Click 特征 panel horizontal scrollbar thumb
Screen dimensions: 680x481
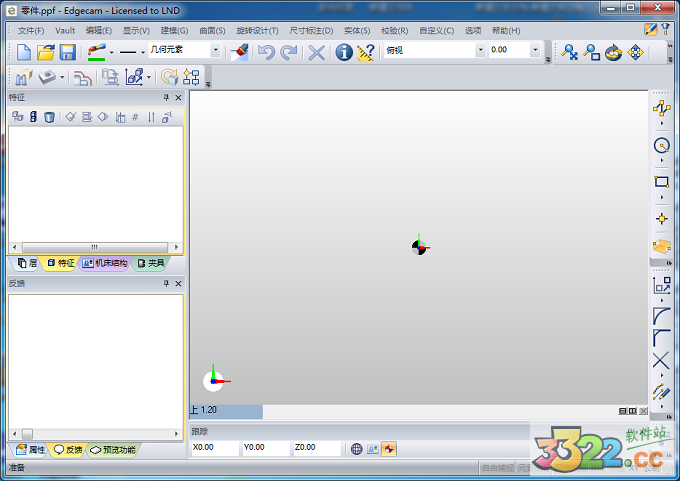pos(95,247)
